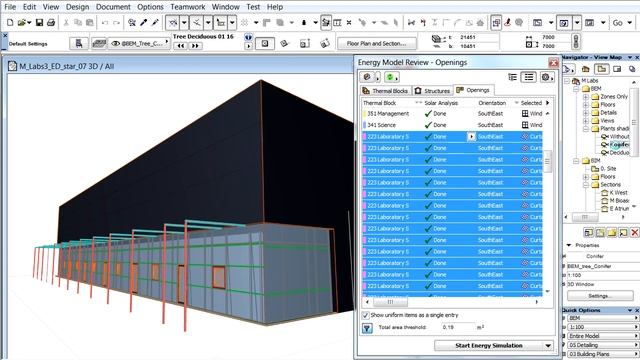640x360 pixels.
Task: Click the 3D window view icon
Action: click(564, 23)
